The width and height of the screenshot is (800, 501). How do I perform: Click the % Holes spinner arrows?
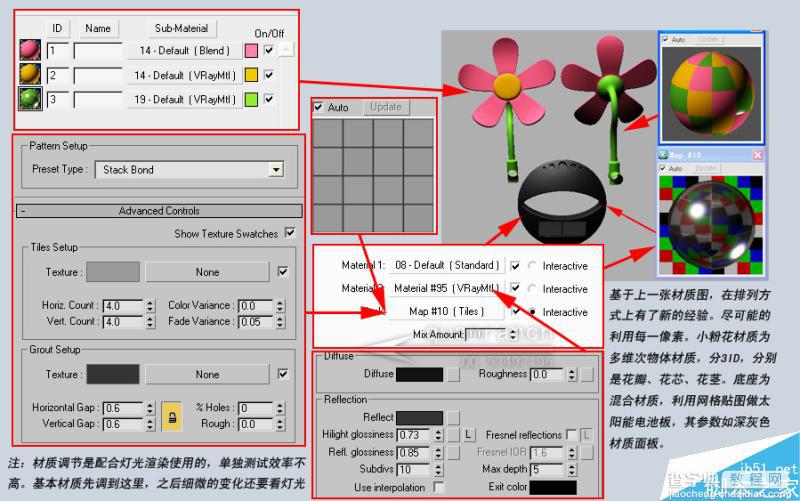(280, 408)
